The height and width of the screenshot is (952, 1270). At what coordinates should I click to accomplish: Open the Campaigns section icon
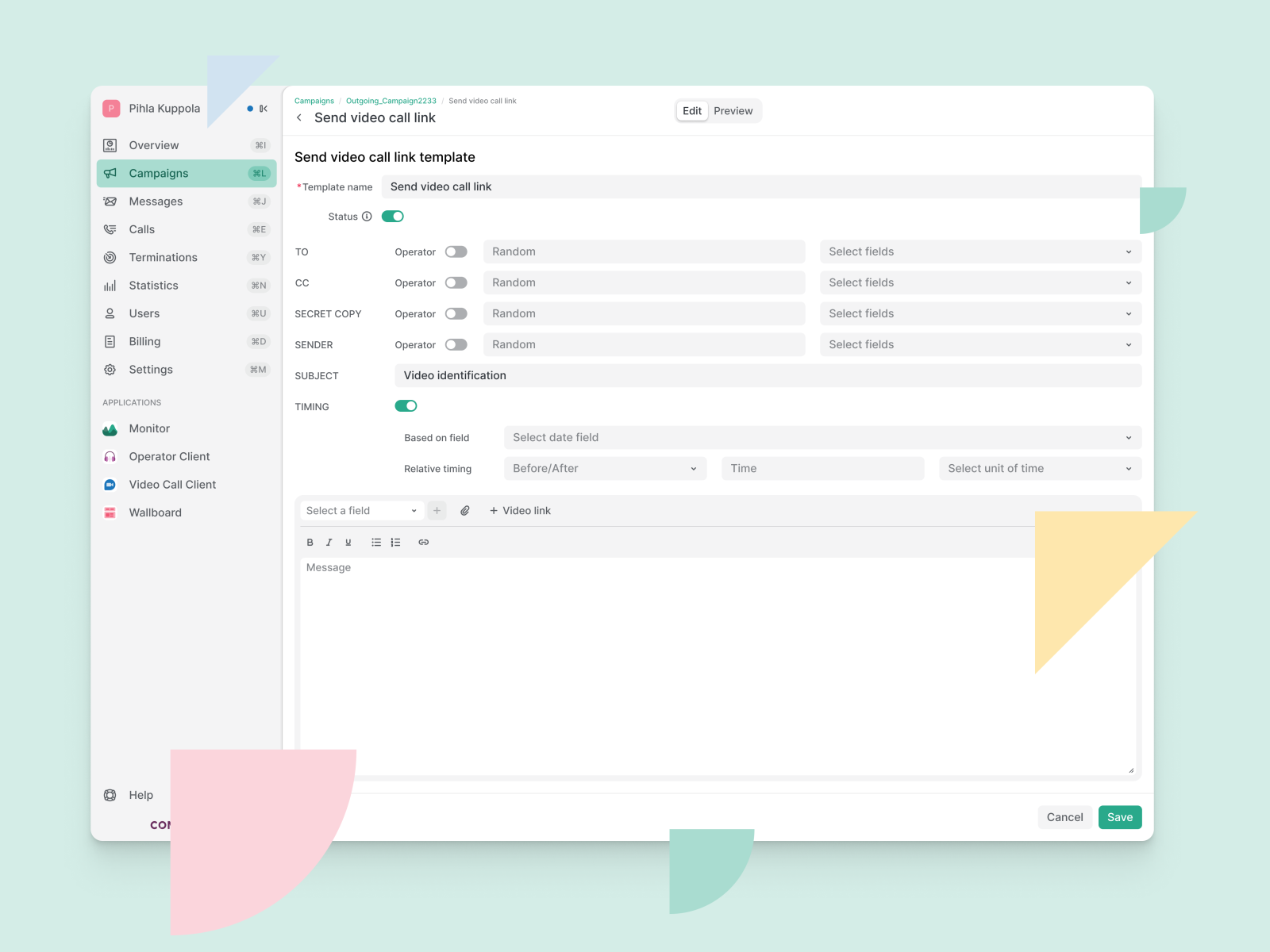(x=110, y=173)
